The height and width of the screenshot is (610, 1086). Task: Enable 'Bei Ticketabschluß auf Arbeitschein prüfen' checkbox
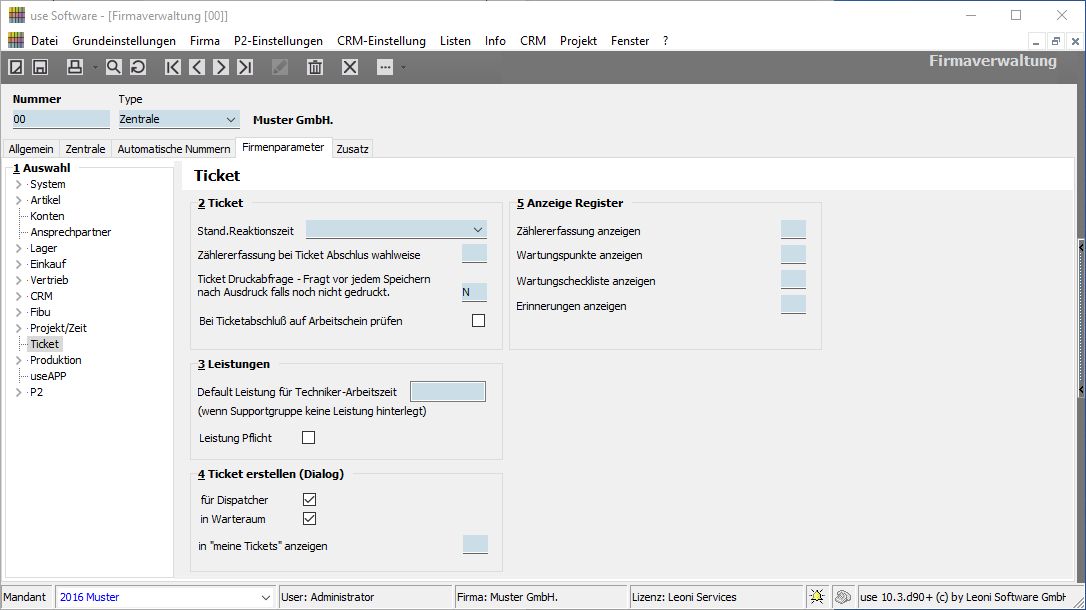click(478, 321)
